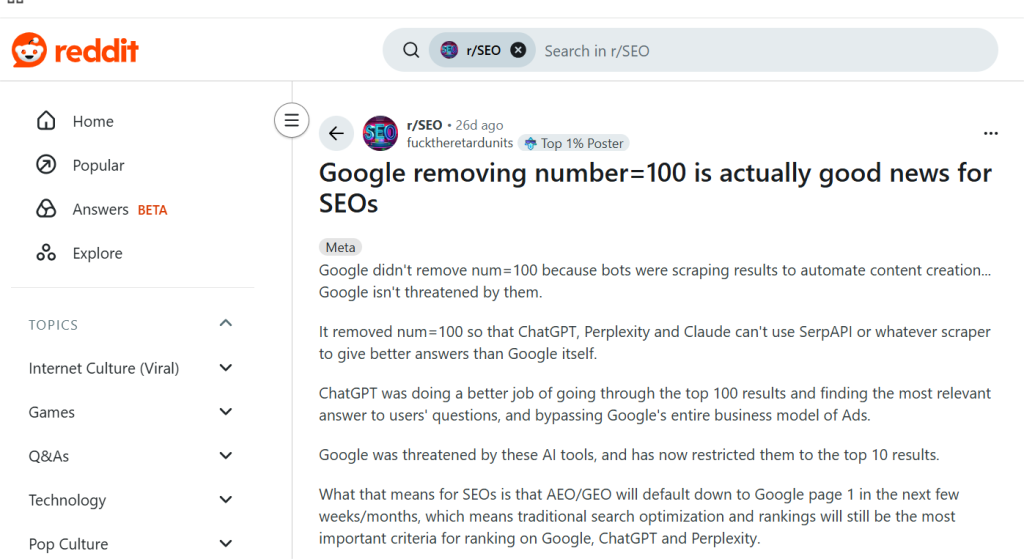Screen dimensions: 1024x559
Task: Click the post title heading
Action: [655, 188]
